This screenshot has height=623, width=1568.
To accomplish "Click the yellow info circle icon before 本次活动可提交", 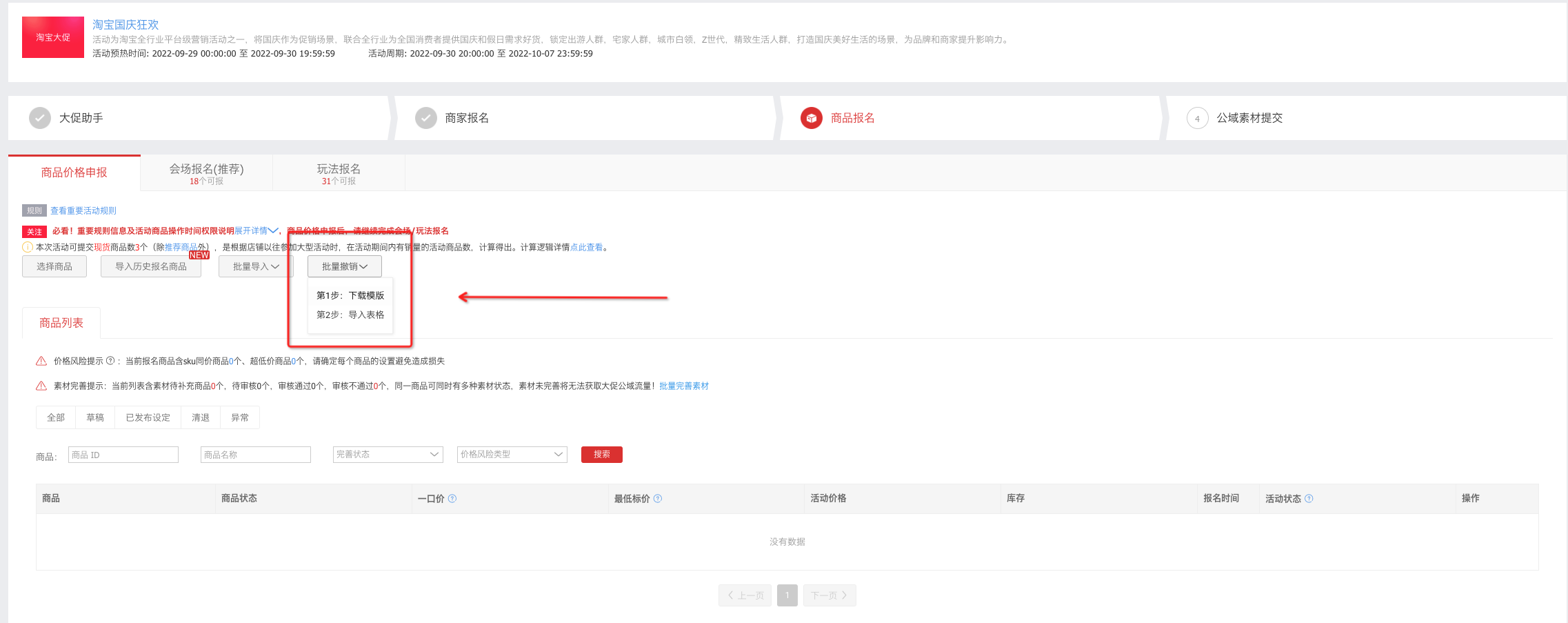I will point(28,247).
